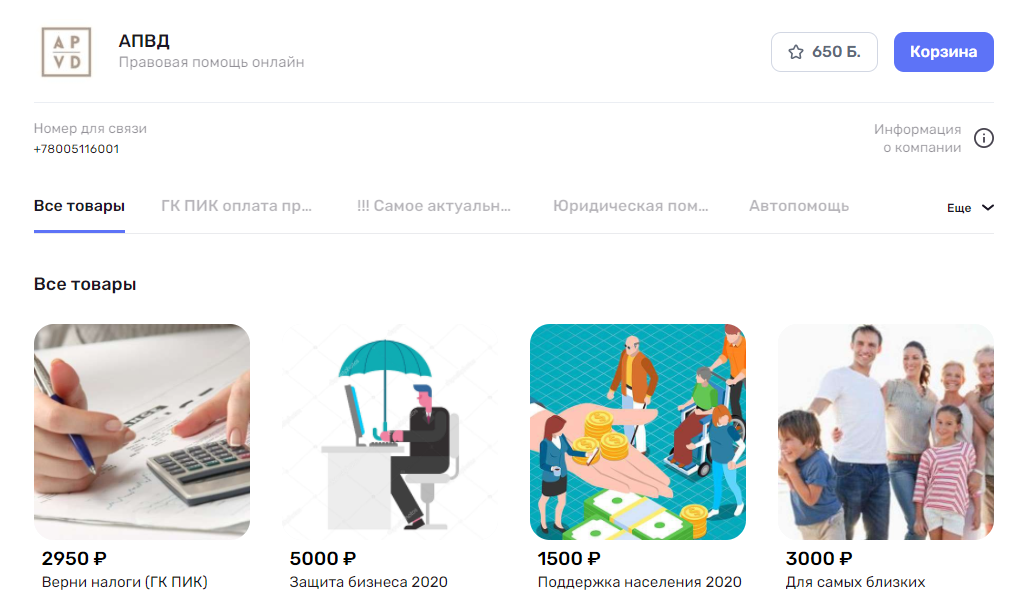Switch to ГК ПИК оплата tab
The height and width of the screenshot is (611, 1025).
[x=236, y=206]
